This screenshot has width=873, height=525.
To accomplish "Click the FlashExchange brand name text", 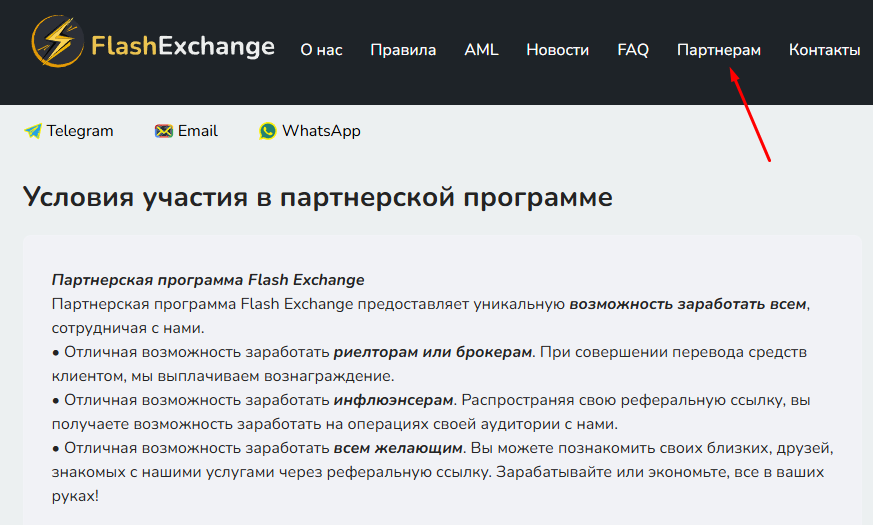I will (183, 46).
